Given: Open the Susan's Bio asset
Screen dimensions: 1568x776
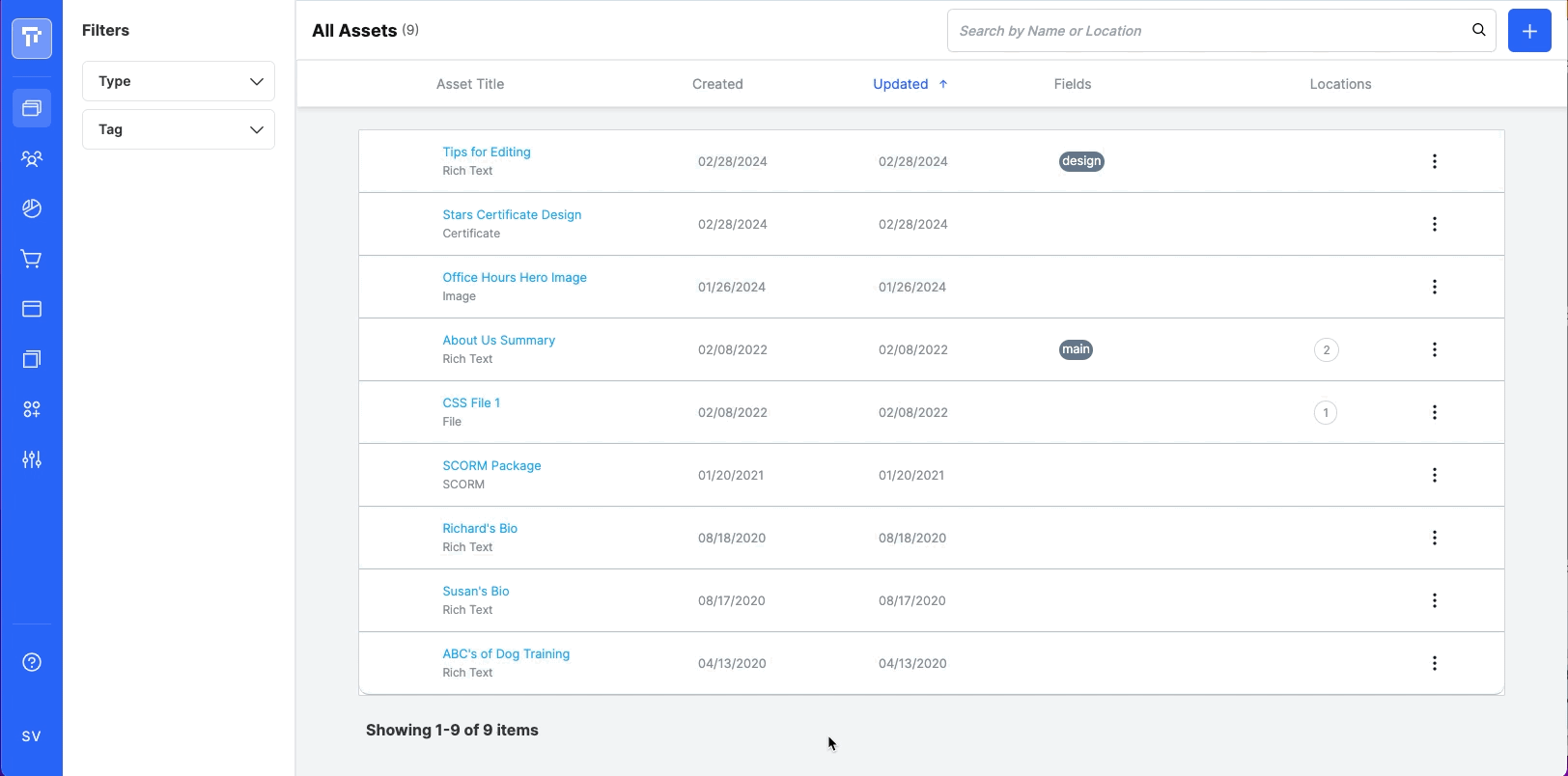Looking at the screenshot, I should 476,591.
